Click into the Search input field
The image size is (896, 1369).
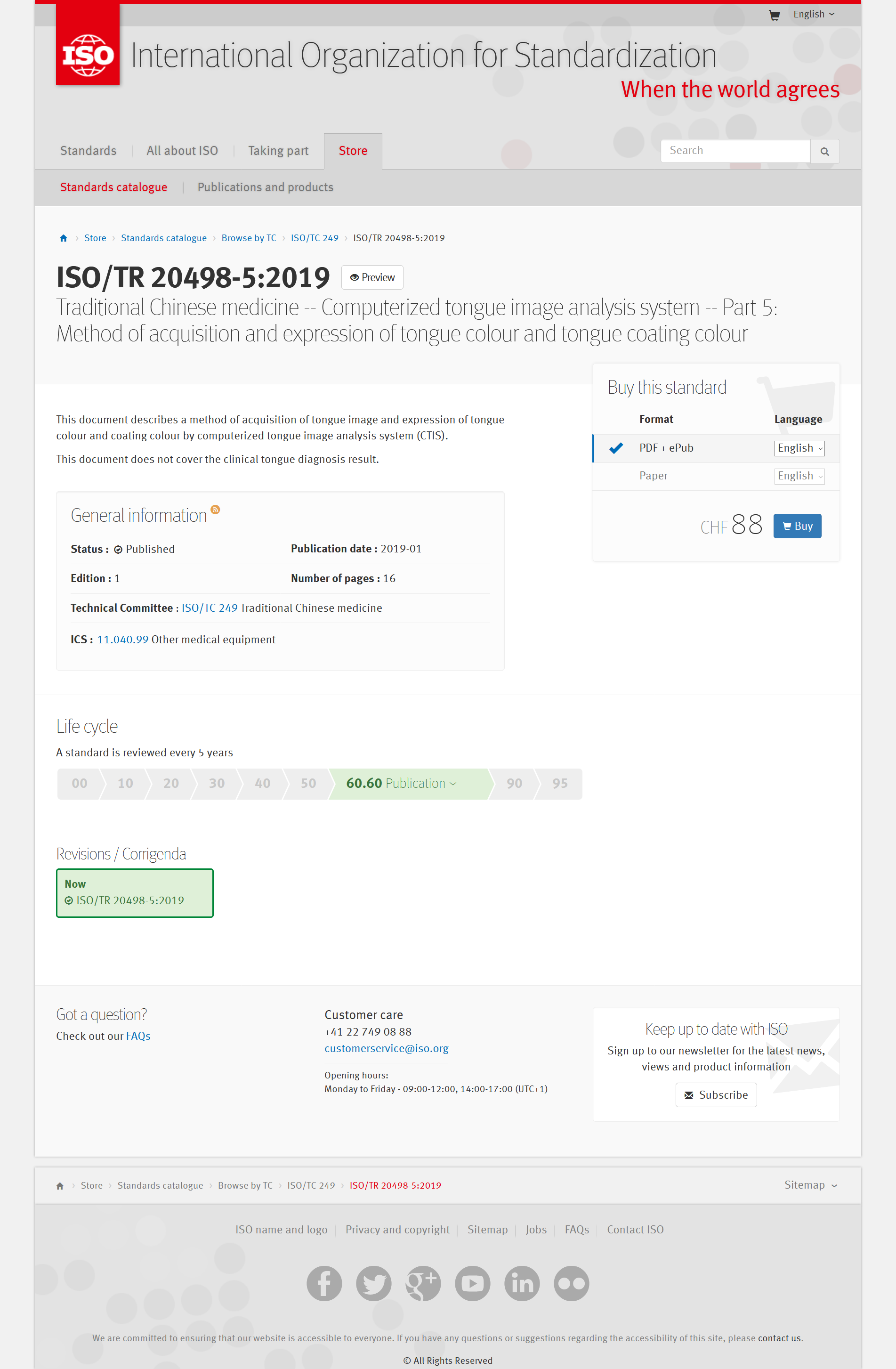pyautogui.click(x=735, y=151)
